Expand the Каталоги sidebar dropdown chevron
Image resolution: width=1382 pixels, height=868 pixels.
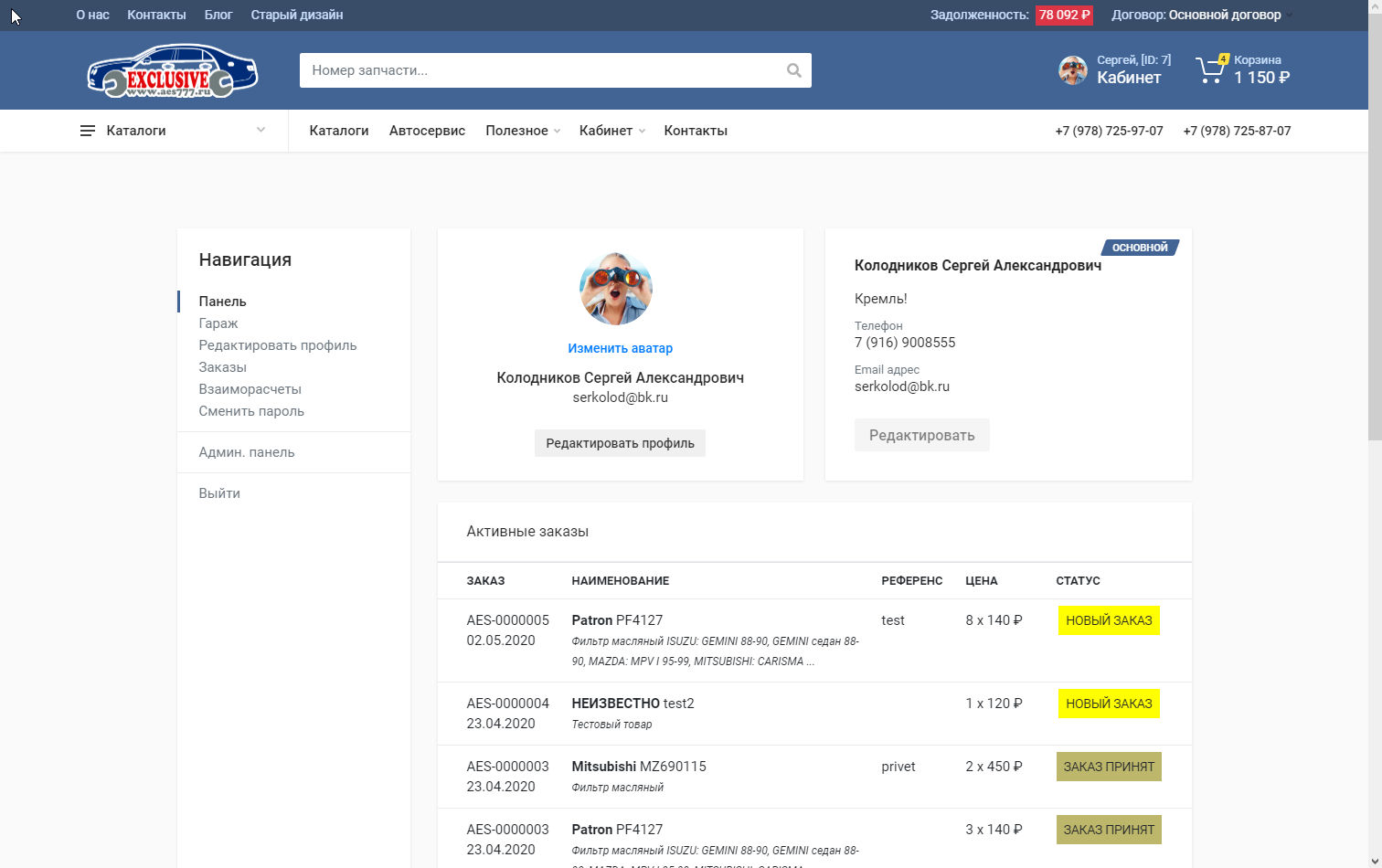pyautogui.click(x=260, y=130)
